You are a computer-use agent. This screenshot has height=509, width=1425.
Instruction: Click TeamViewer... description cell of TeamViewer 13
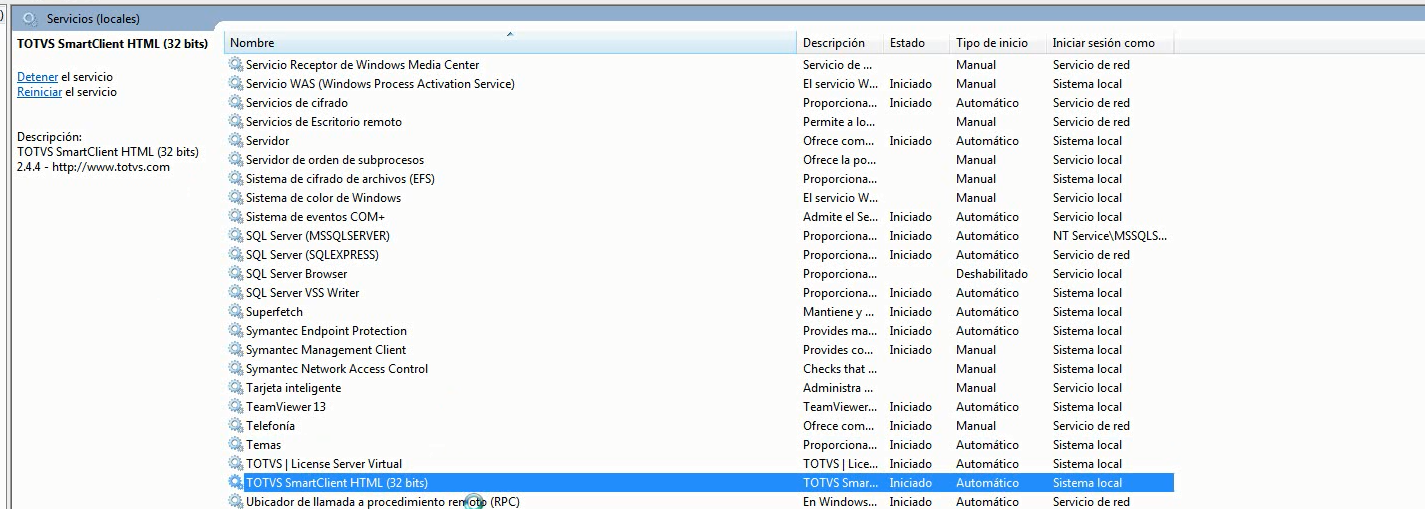tap(840, 407)
